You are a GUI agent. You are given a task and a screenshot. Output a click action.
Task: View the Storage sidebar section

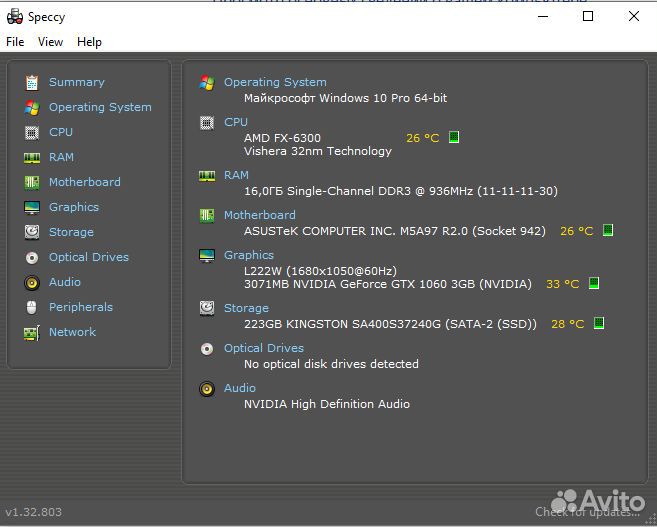coord(71,232)
